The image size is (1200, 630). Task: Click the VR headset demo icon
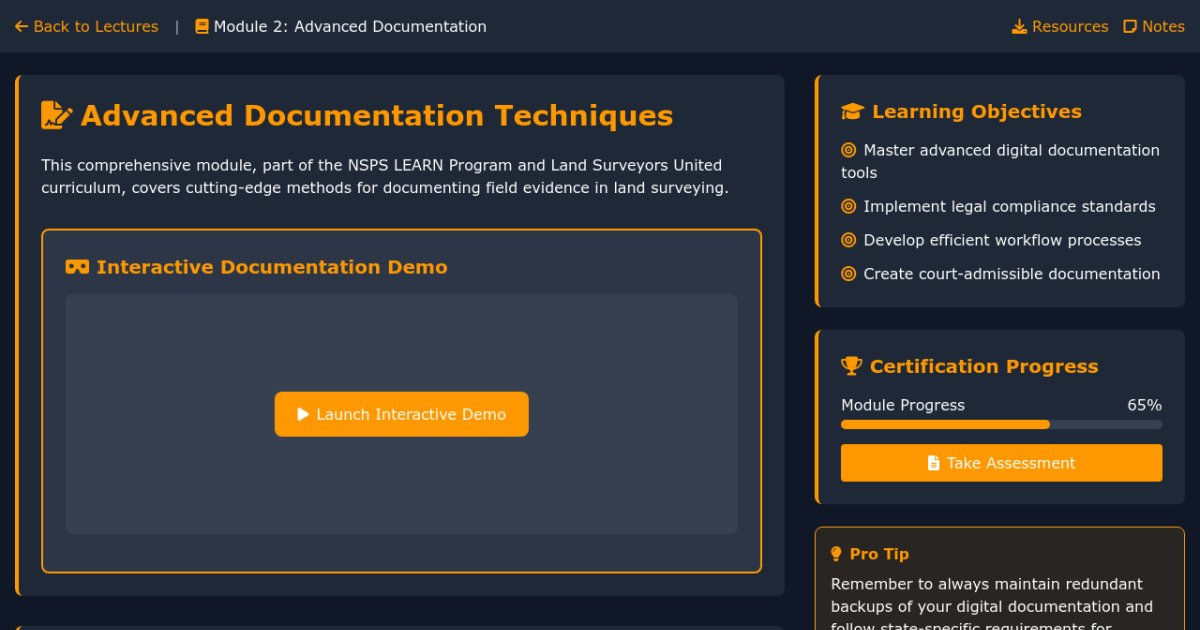tap(77, 267)
